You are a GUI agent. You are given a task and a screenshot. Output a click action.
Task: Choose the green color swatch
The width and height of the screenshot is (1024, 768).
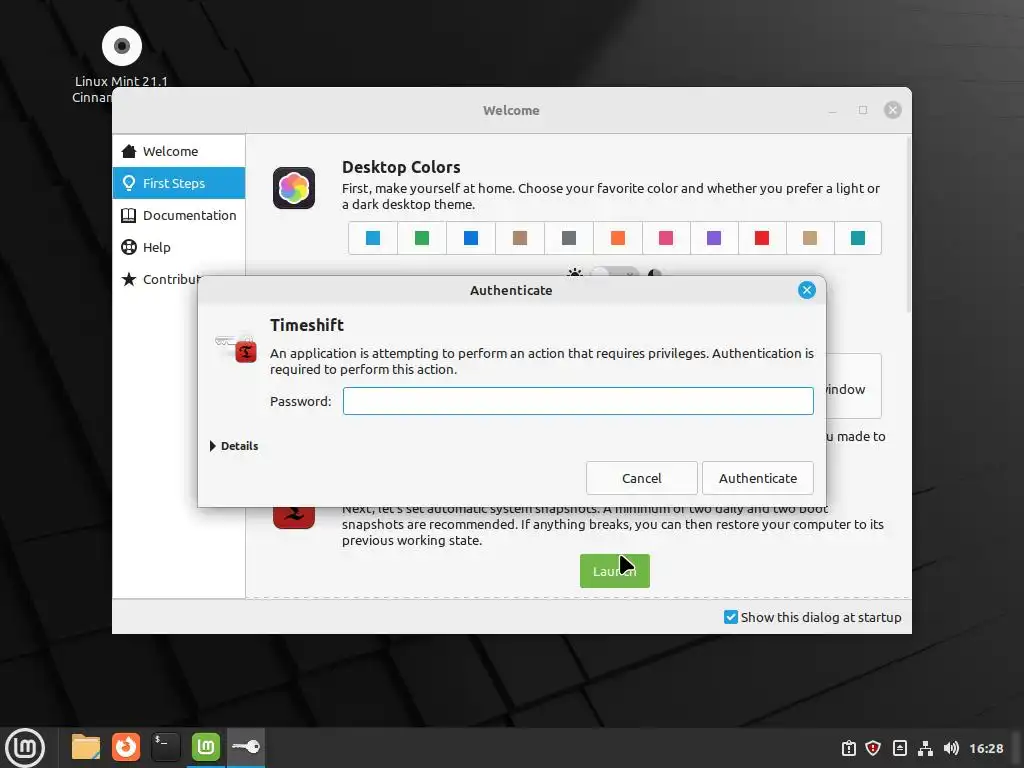pyautogui.click(x=422, y=238)
